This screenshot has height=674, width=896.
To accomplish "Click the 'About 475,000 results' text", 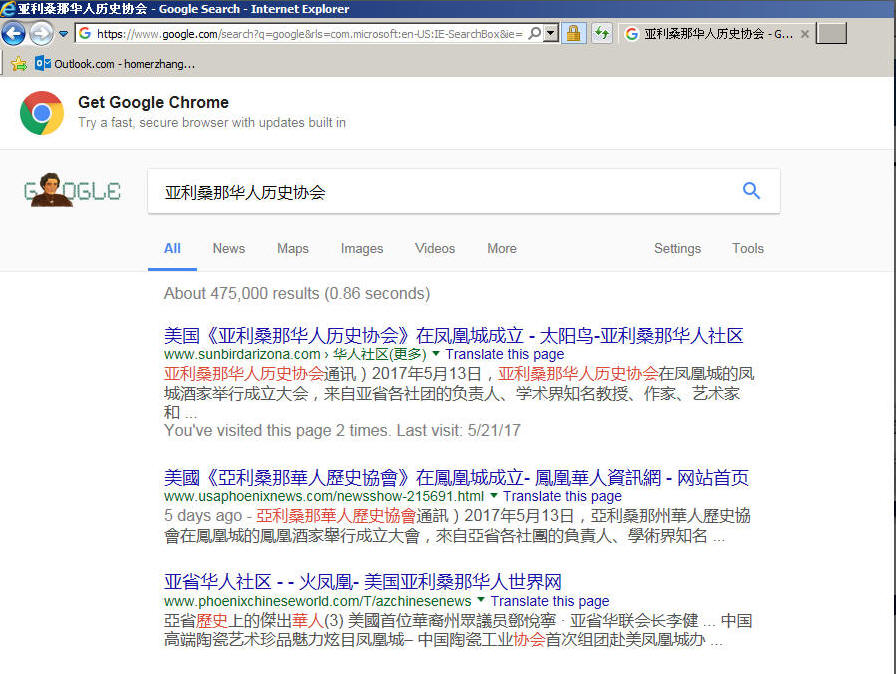I will [x=297, y=294].
